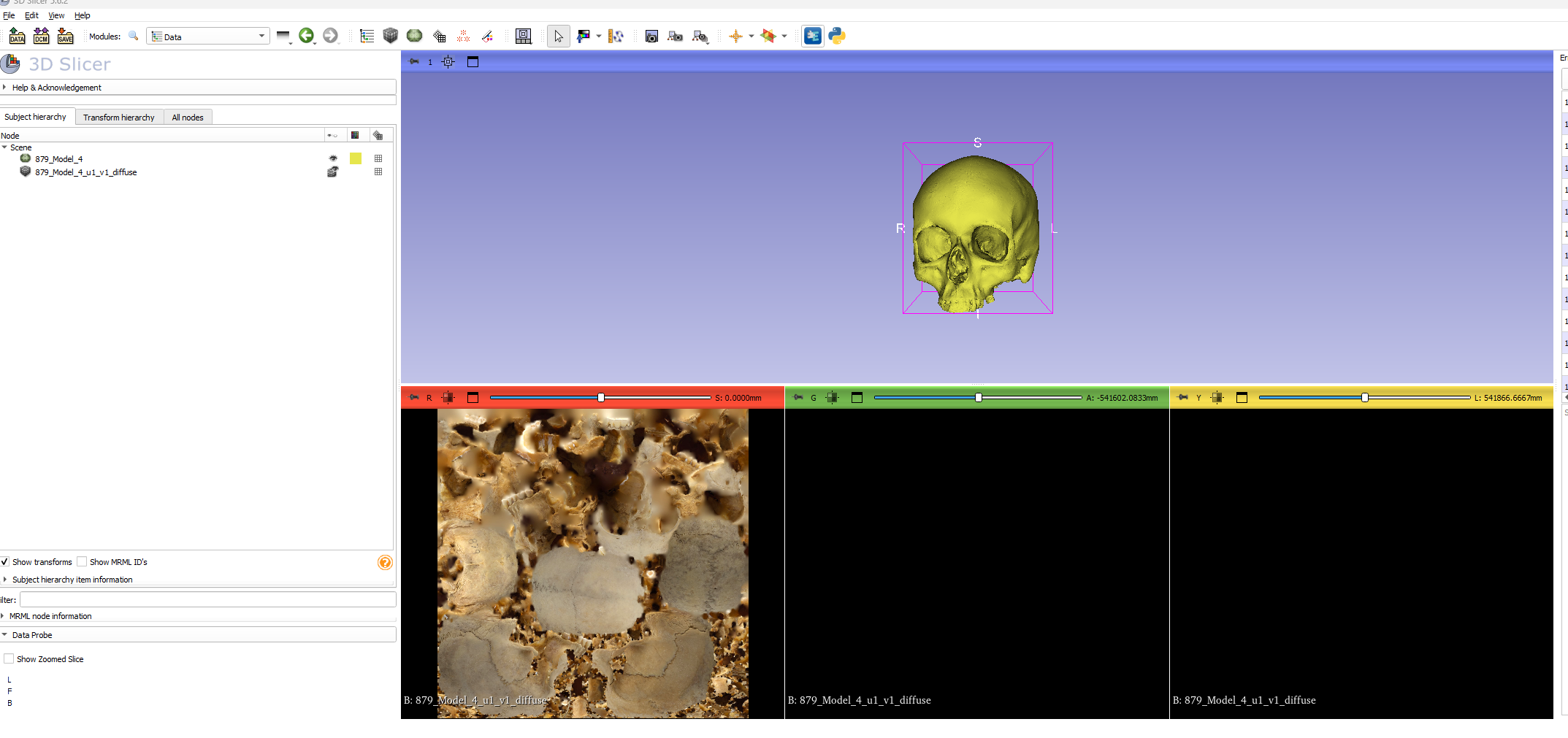Click the module search magnifier icon
The width and height of the screenshot is (1568, 738).
(x=133, y=36)
